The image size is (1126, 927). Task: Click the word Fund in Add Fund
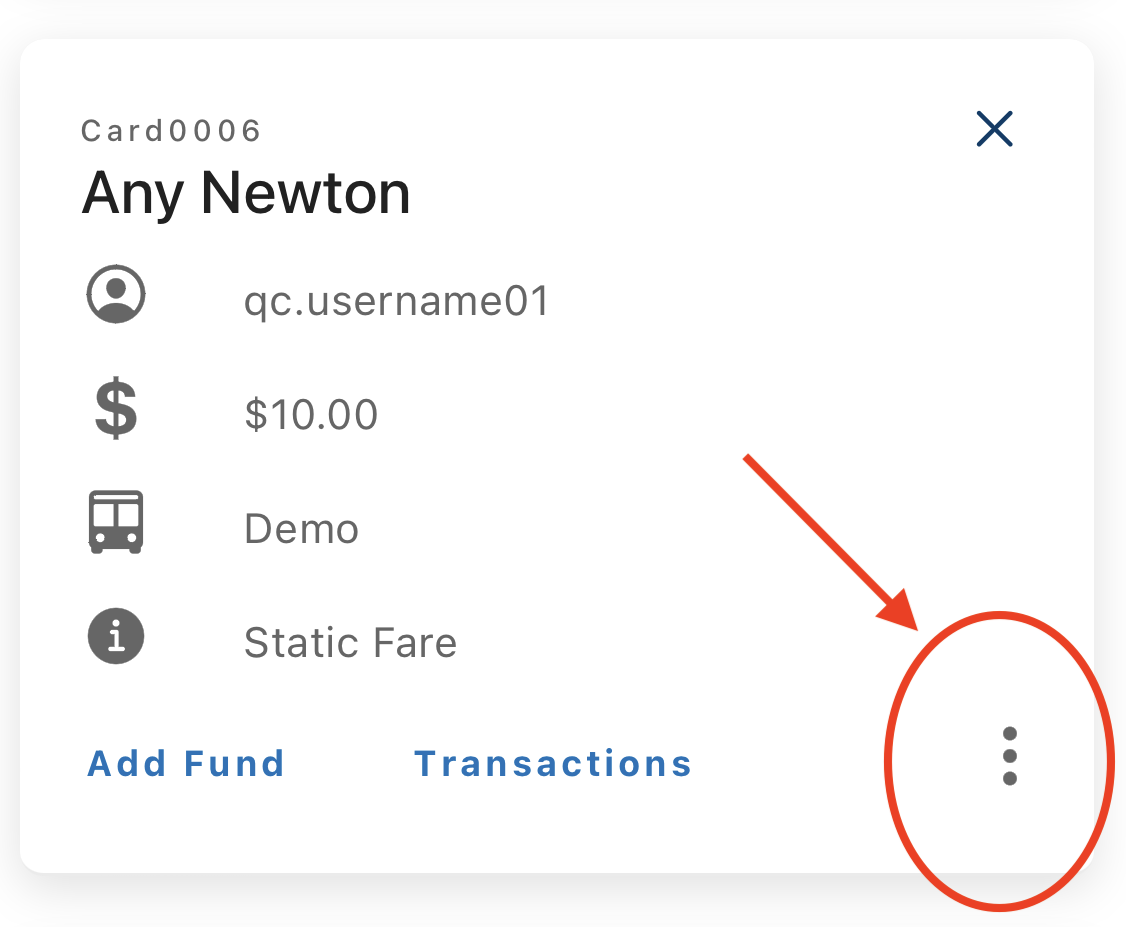point(235,763)
